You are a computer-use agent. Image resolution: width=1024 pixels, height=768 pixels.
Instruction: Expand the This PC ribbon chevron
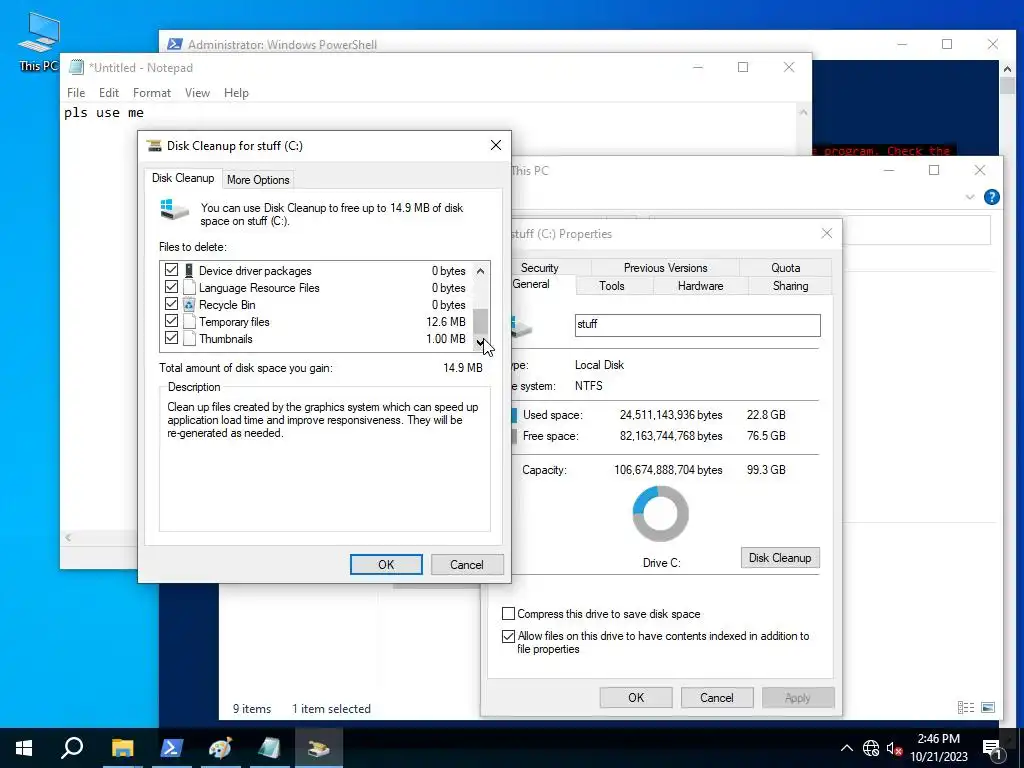click(970, 197)
